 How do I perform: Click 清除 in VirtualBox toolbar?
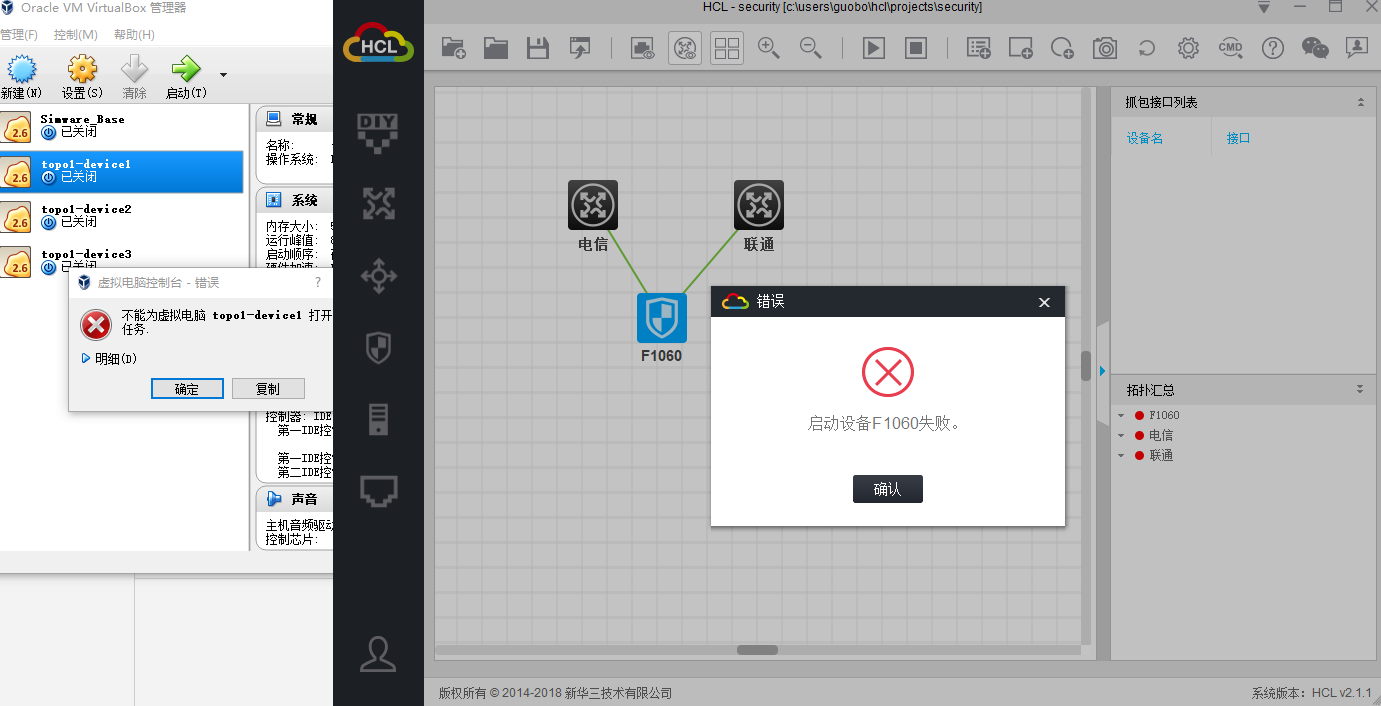tap(134, 77)
